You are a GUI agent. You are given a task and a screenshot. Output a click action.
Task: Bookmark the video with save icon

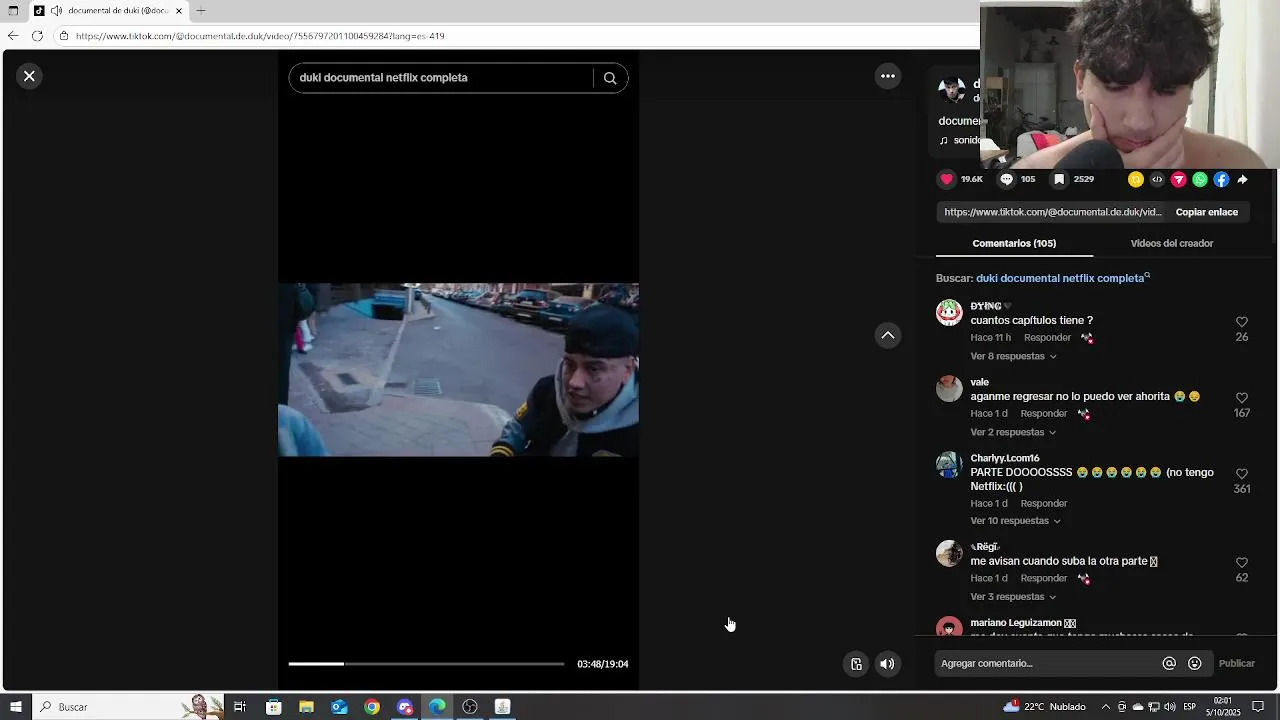1060,180
